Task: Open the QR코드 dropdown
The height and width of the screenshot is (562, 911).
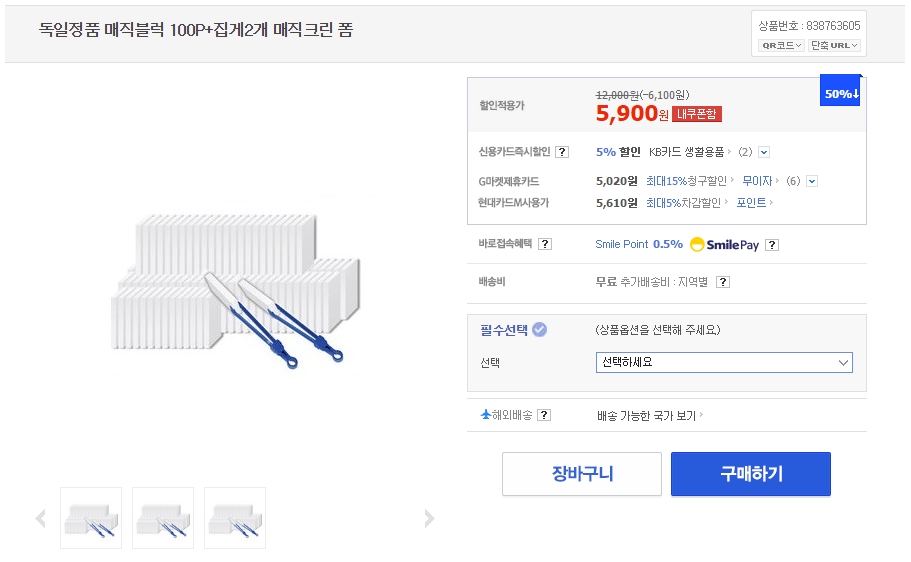Action: point(782,45)
